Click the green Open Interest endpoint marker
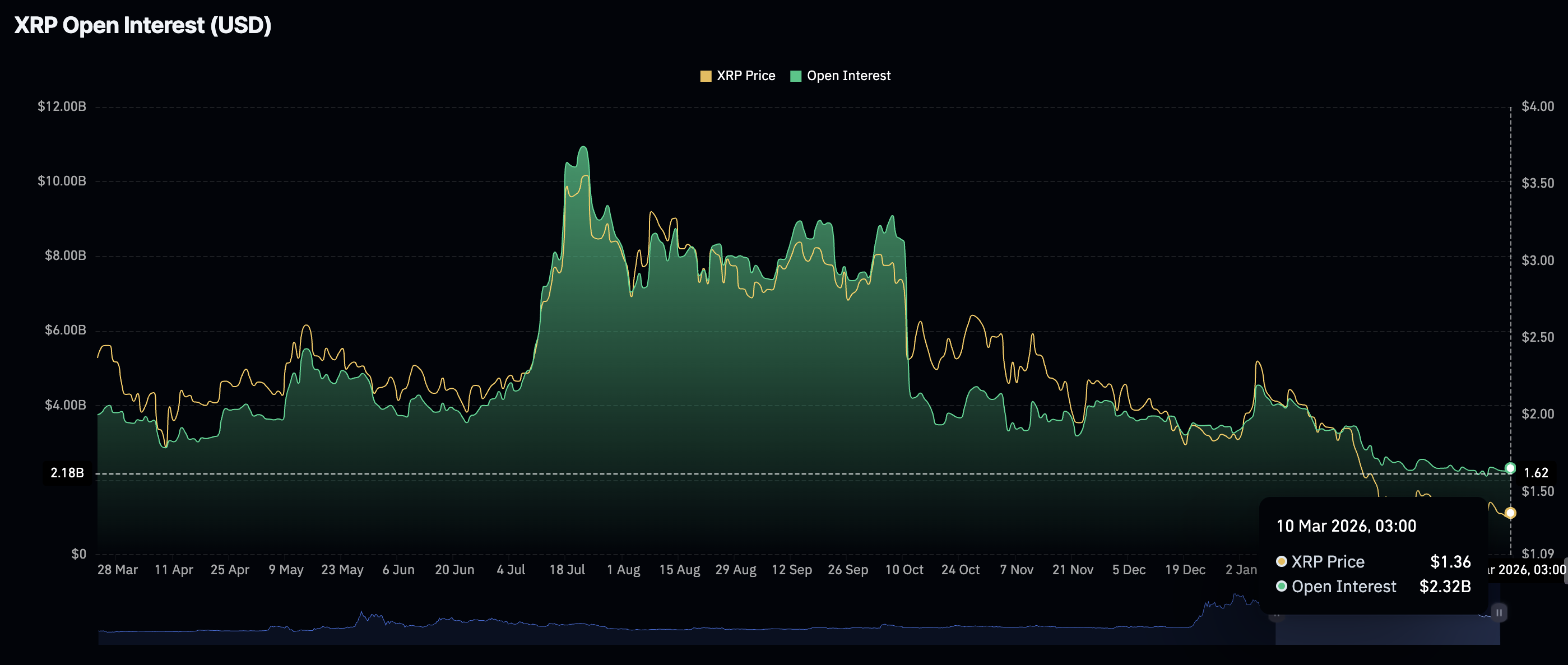 [x=1510, y=468]
